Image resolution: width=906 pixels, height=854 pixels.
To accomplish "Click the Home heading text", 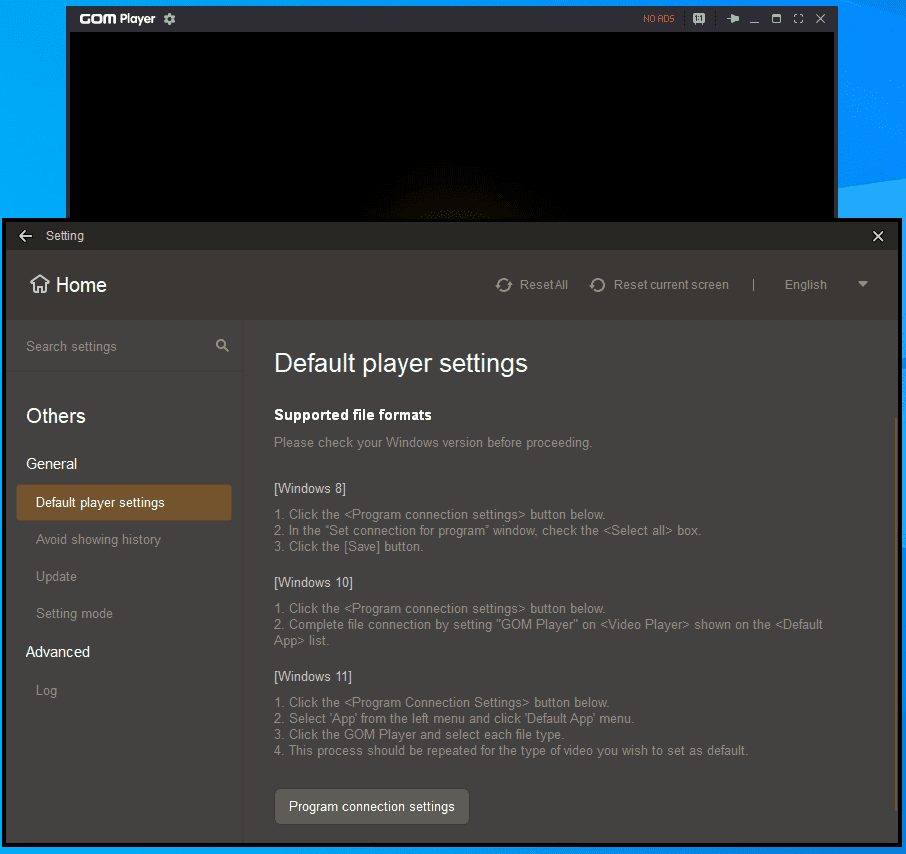I will 81,285.
